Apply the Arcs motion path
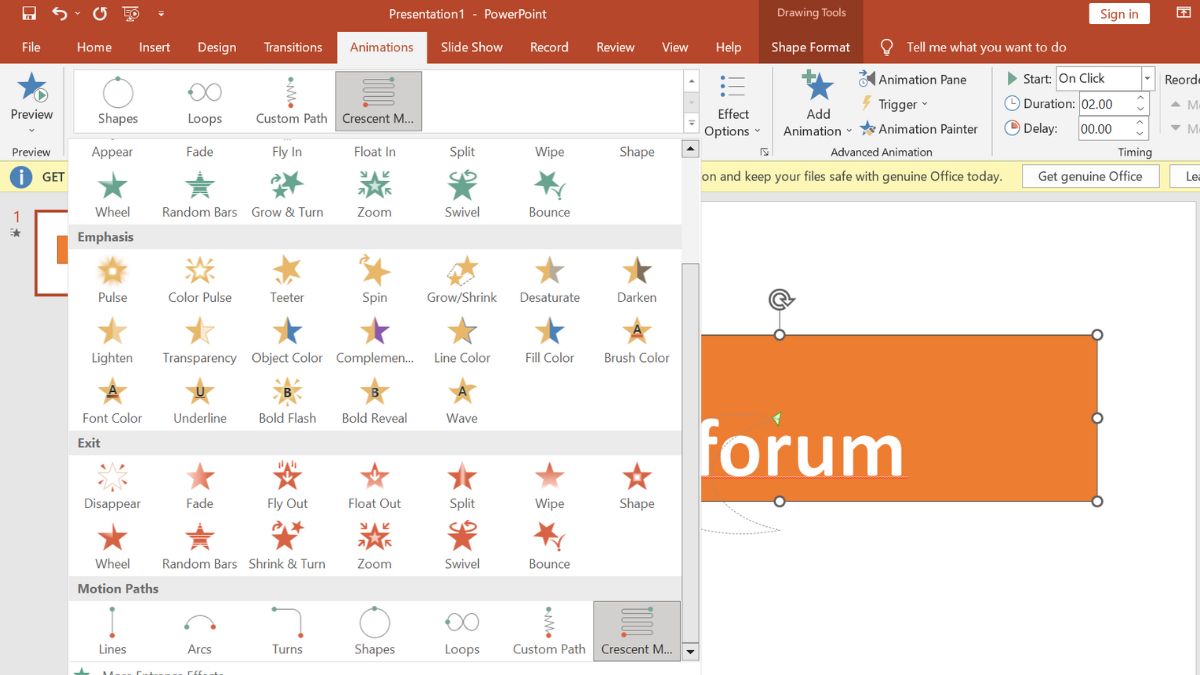This screenshot has width=1200, height=675. coord(200,631)
